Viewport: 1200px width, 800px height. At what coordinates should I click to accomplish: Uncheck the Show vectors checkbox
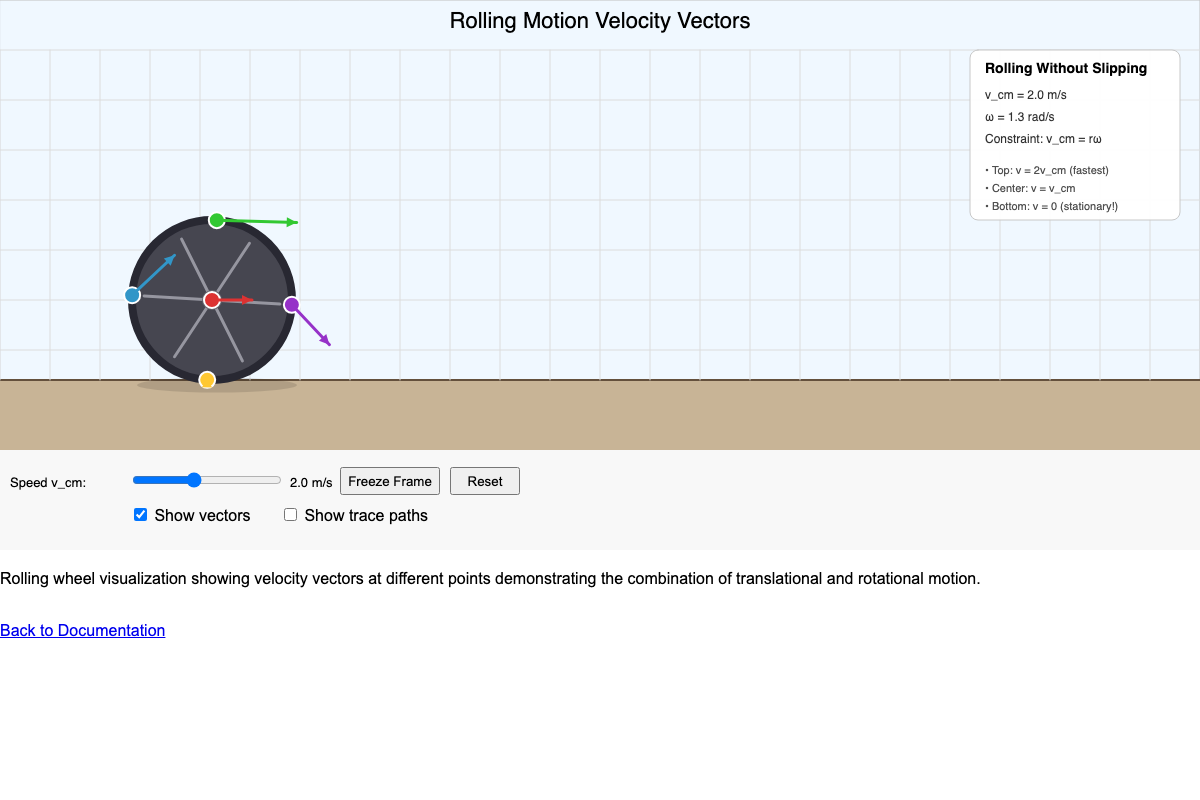pyautogui.click(x=140, y=514)
